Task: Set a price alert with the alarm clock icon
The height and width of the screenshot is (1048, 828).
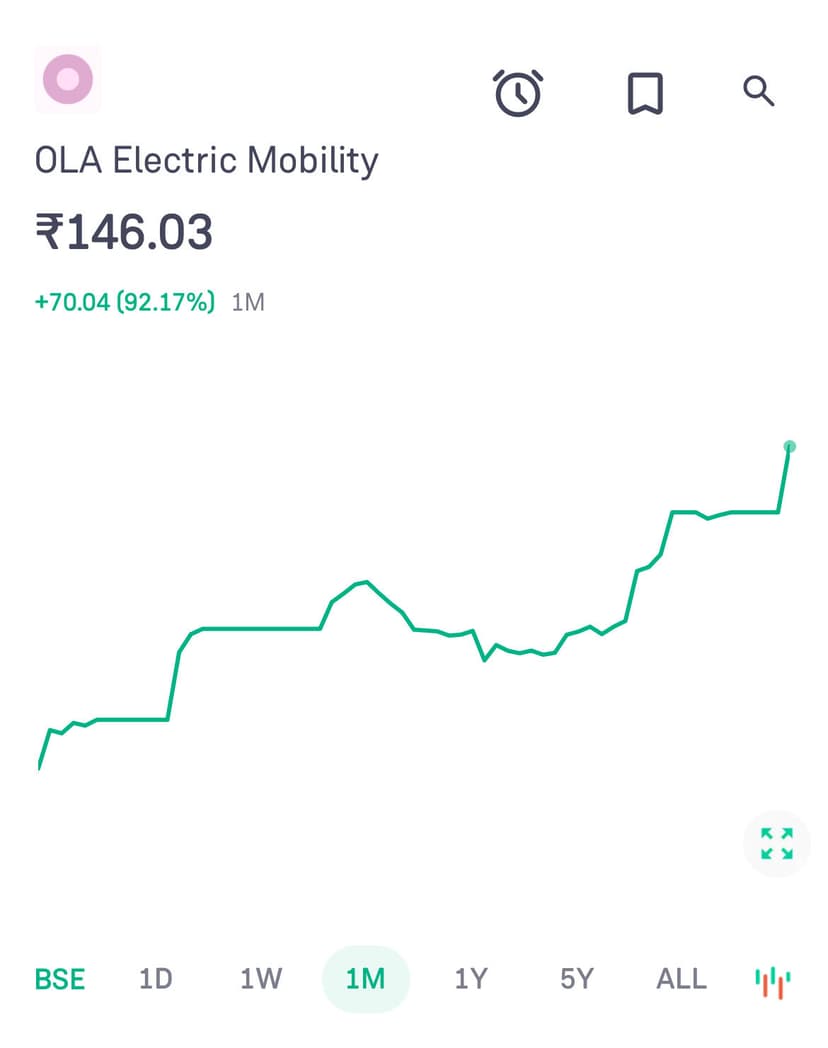Action: [x=518, y=93]
